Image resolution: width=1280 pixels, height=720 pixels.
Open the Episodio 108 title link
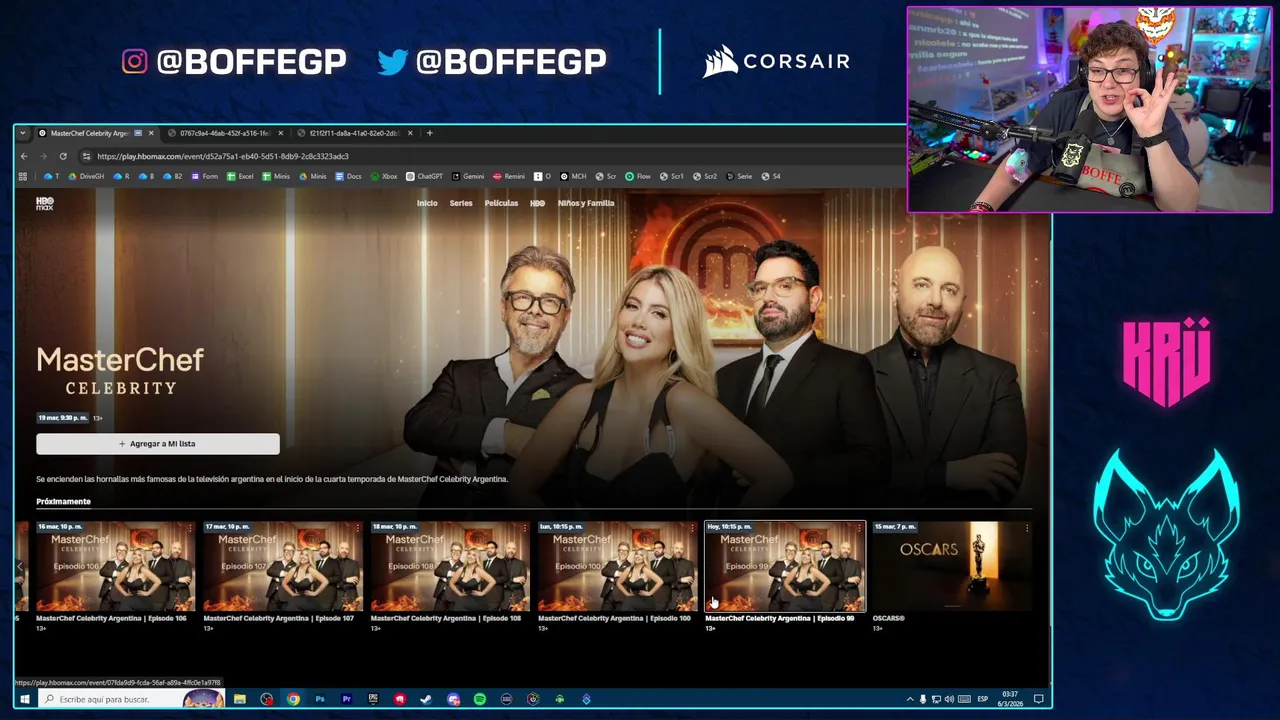point(446,618)
